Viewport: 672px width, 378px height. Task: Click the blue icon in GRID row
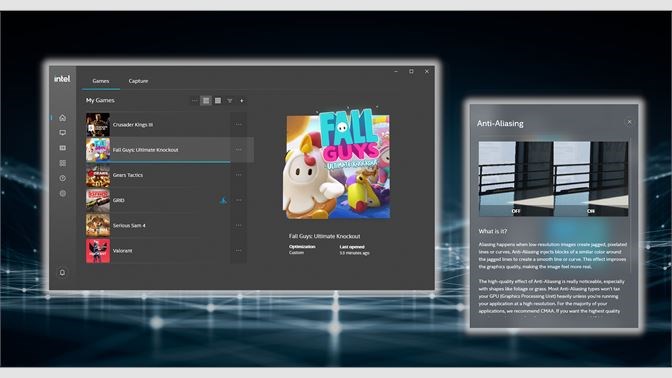[223, 200]
